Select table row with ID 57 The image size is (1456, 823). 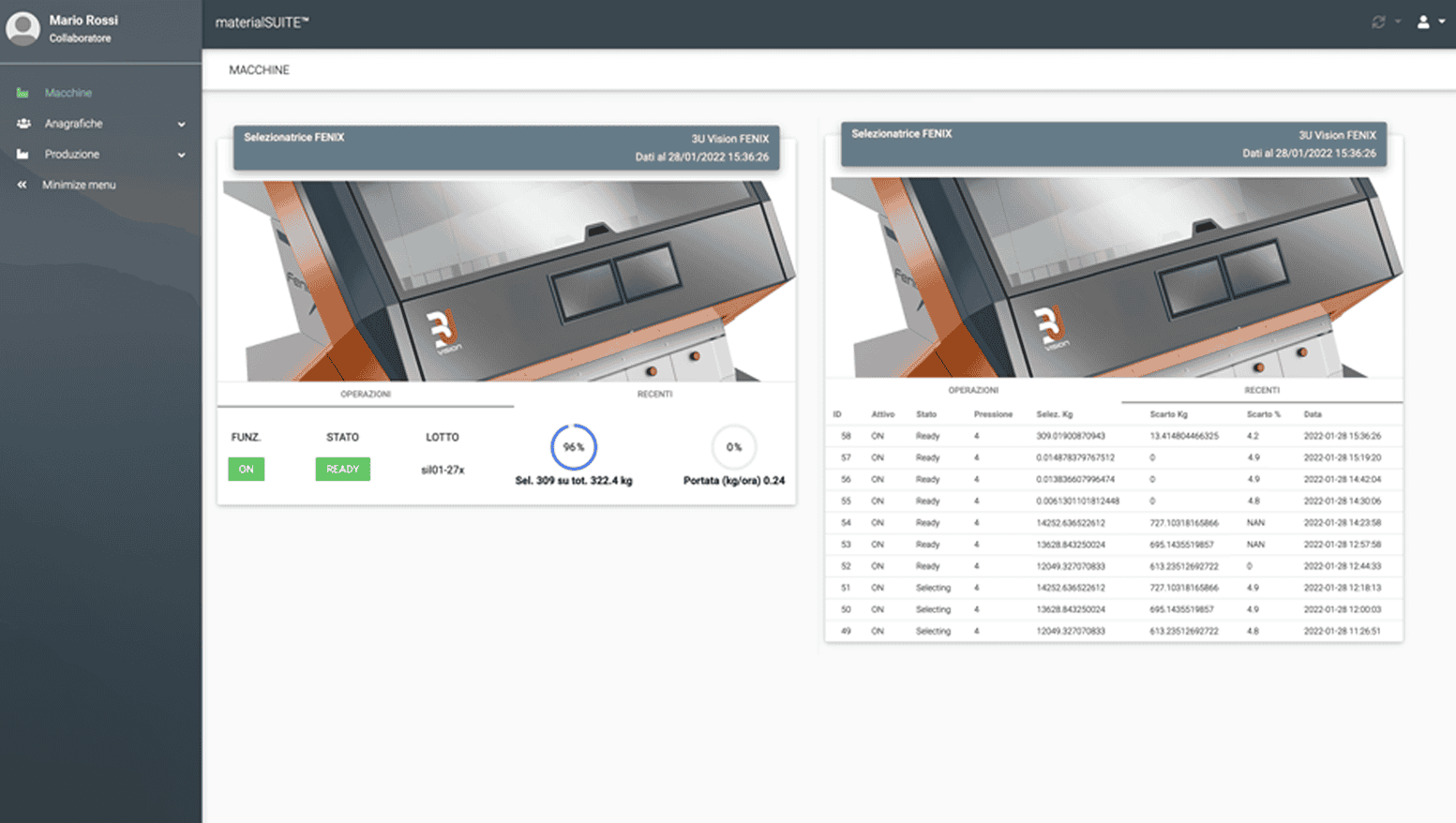(x=1114, y=457)
